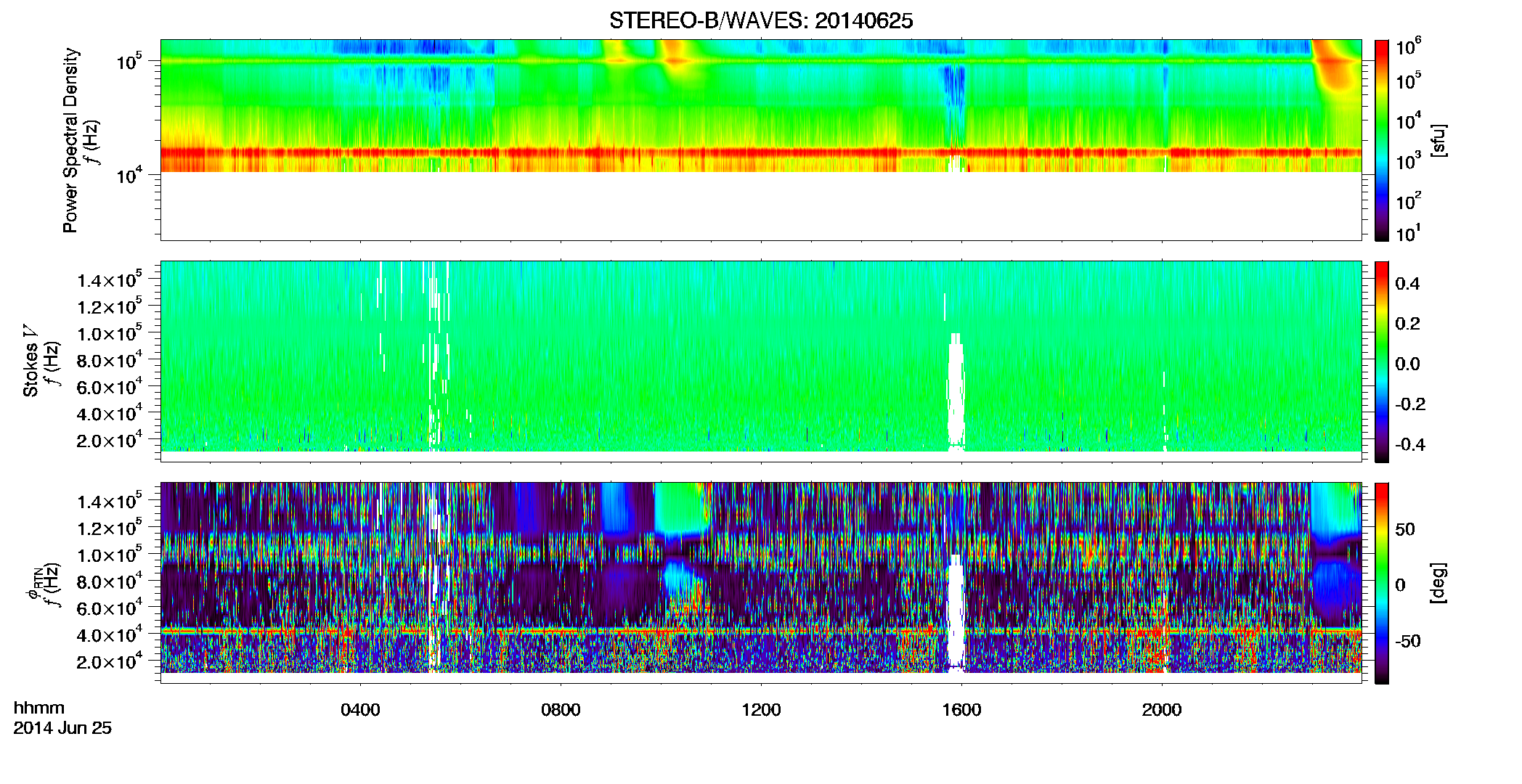Click 6.0×10^4 tick in the φ RTN panel
The width and height of the screenshot is (1522, 784).
[x=109, y=608]
